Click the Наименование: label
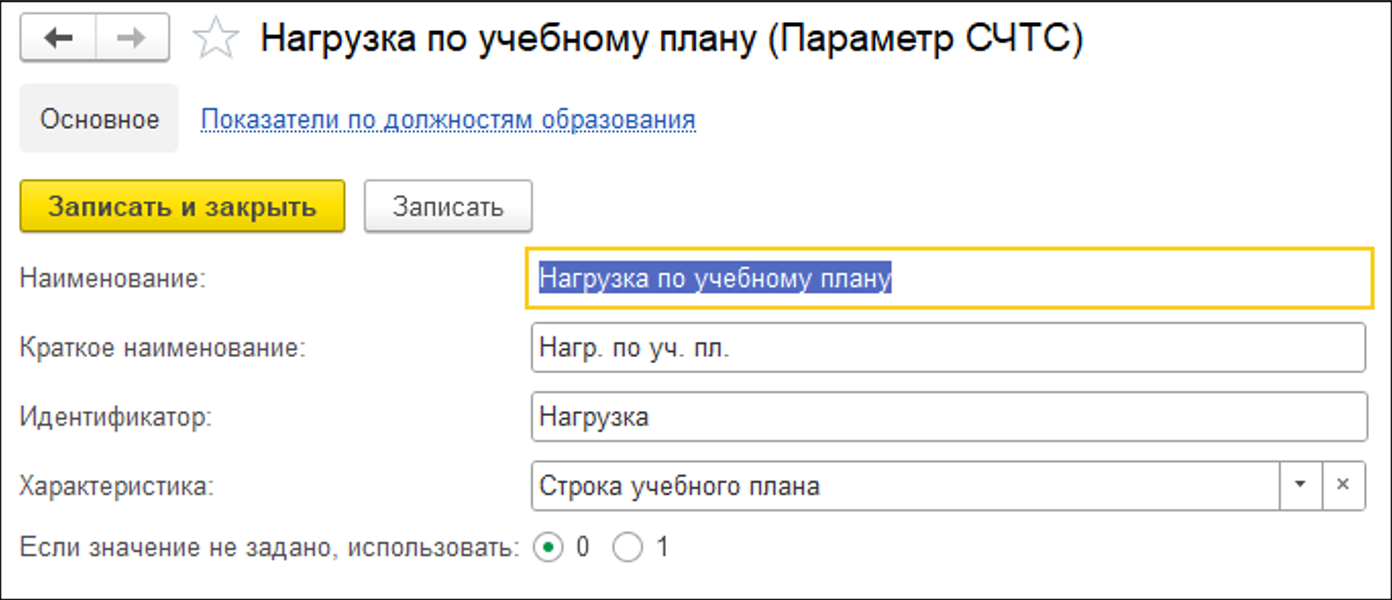Screen dimensions: 1392x600 [x=112, y=278]
